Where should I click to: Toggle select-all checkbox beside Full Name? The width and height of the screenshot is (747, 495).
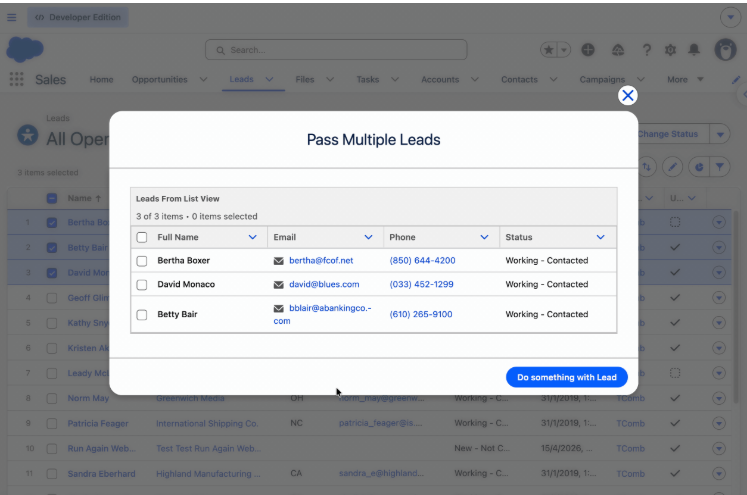(141, 237)
